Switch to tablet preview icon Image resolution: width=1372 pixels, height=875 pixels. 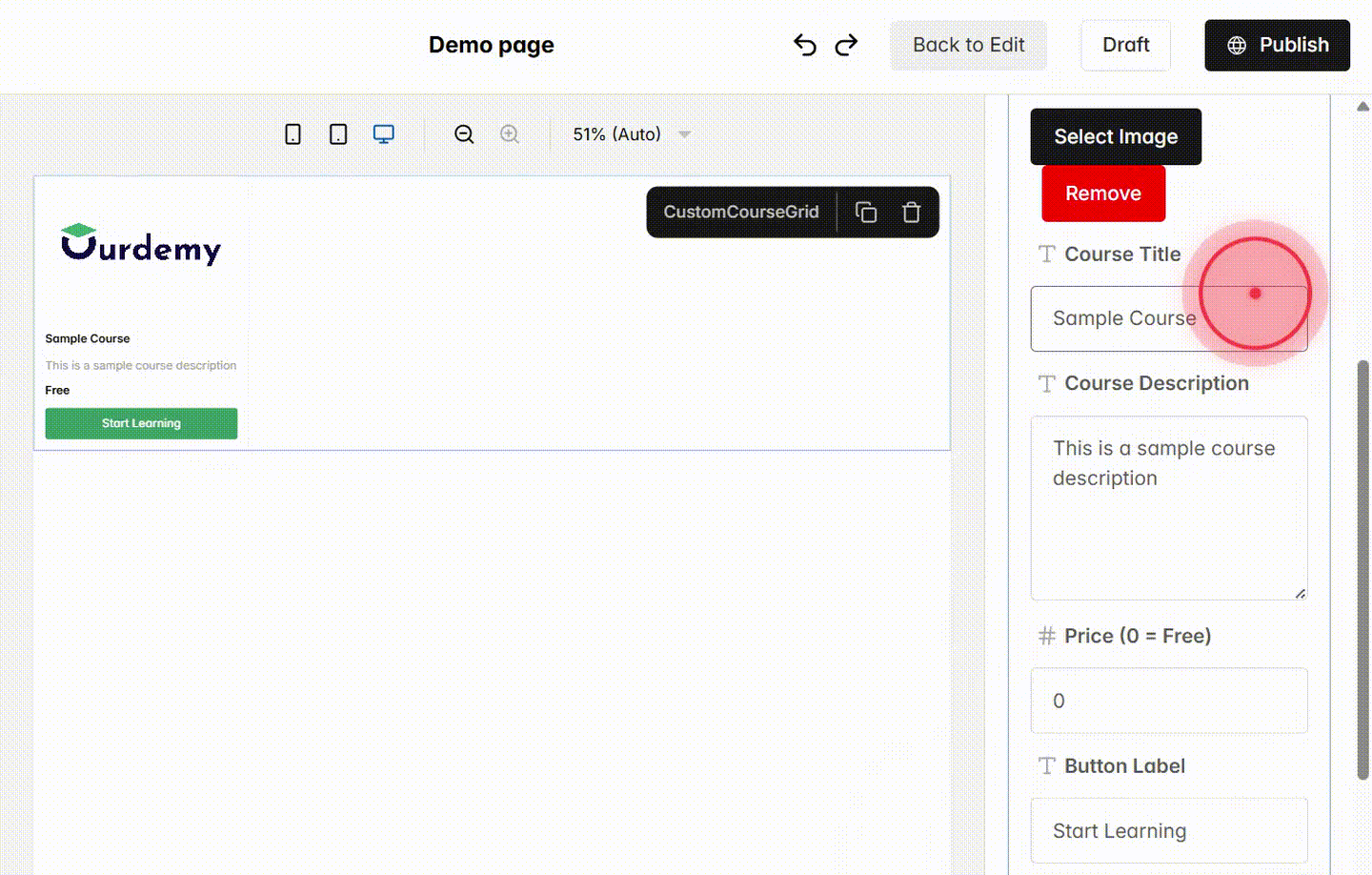pyautogui.click(x=337, y=133)
